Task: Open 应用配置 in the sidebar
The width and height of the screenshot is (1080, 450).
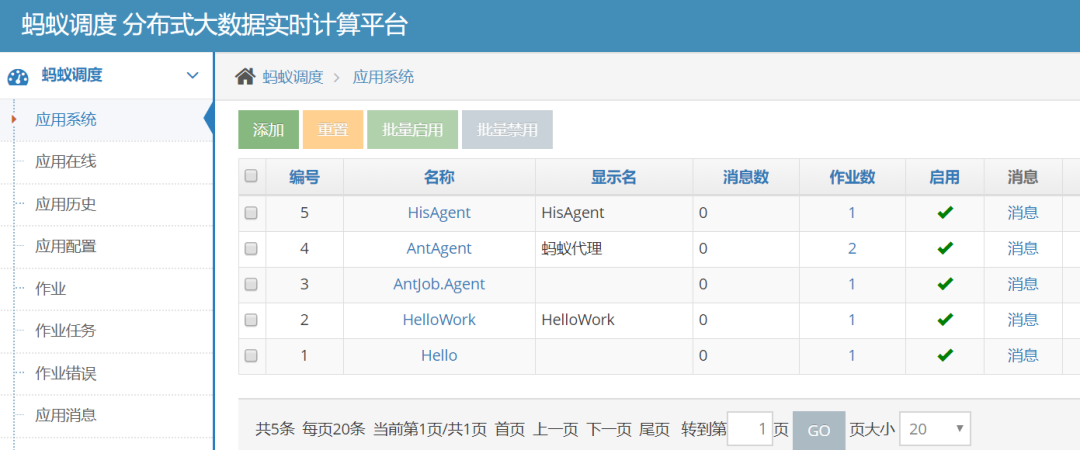Action: pyautogui.click(x=66, y=247)
